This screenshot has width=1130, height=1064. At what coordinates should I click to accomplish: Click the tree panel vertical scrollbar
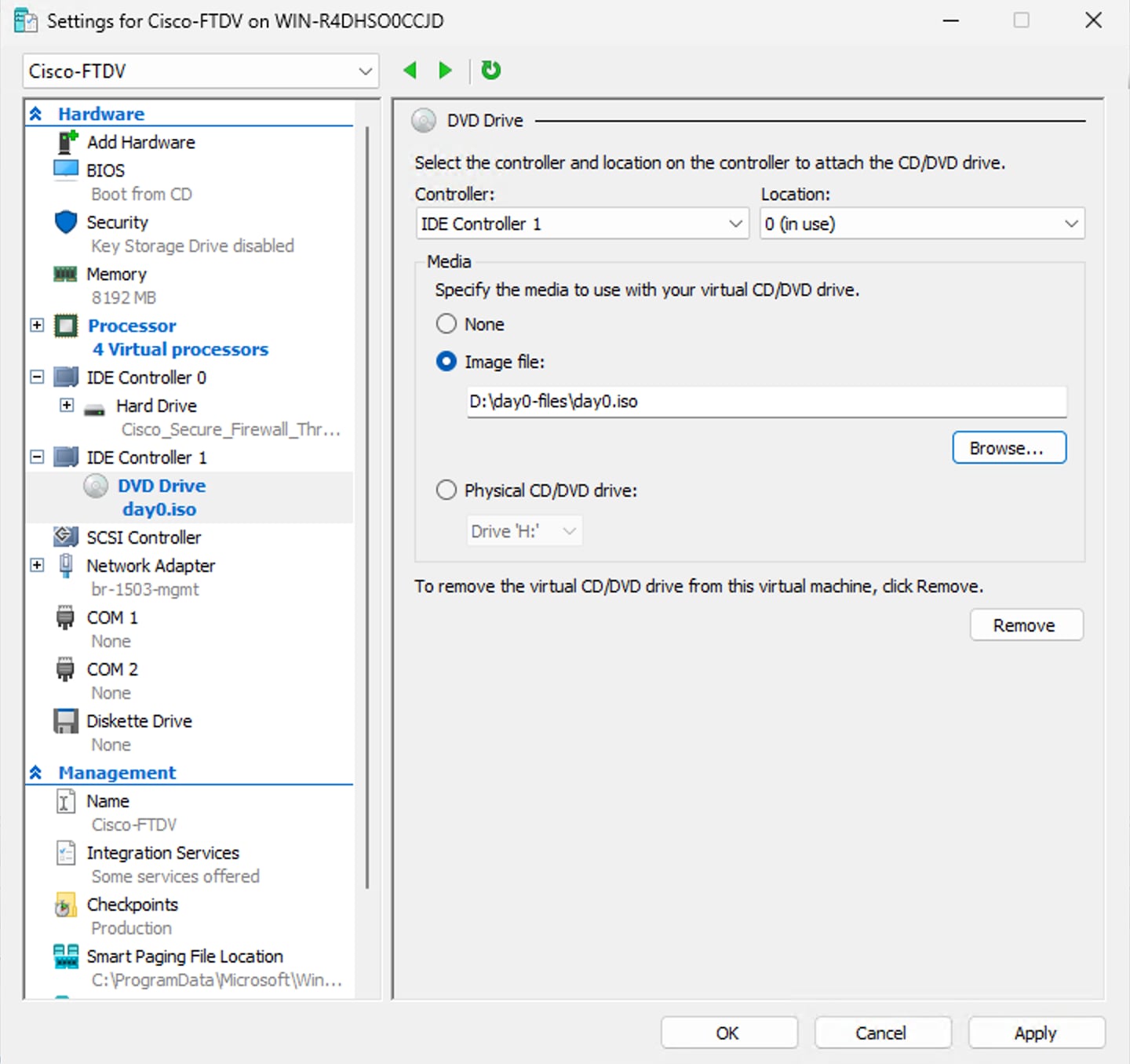click(366, 506)
